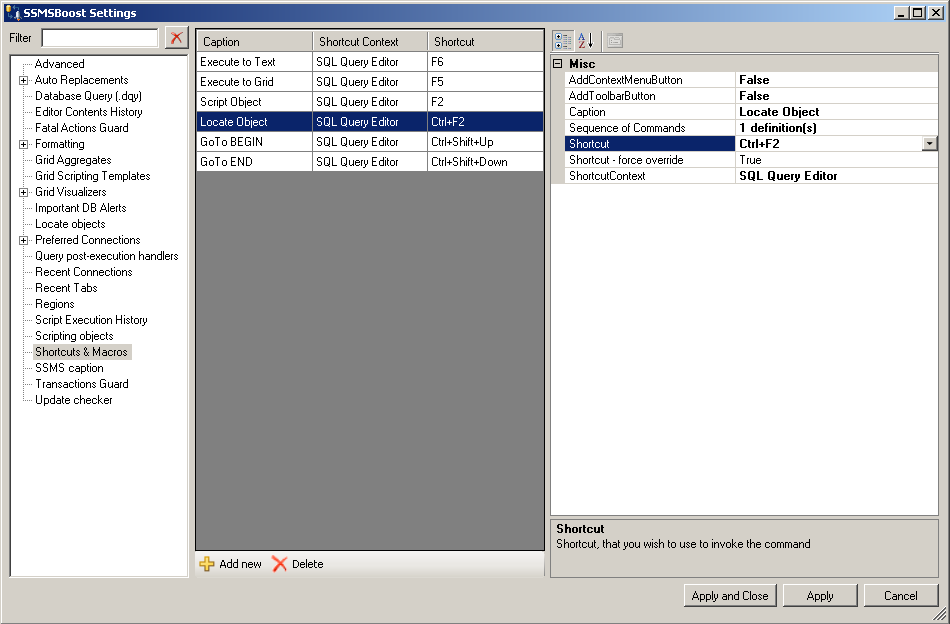
Task: Select the GoTo BEGIN row
Action: point(370,142)
